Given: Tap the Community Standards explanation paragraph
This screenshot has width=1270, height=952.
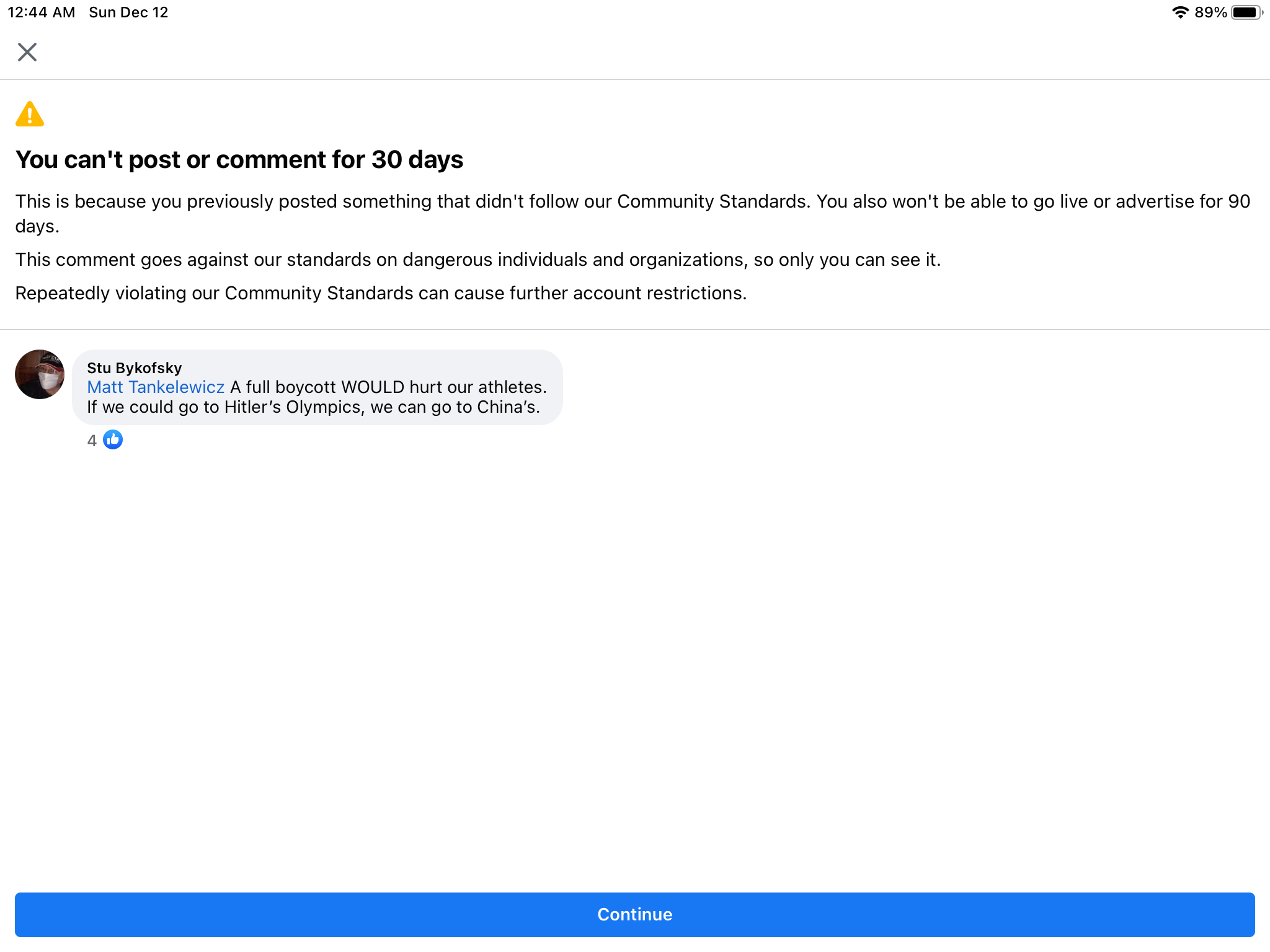Looking at the screenshot, I should 633,214.
